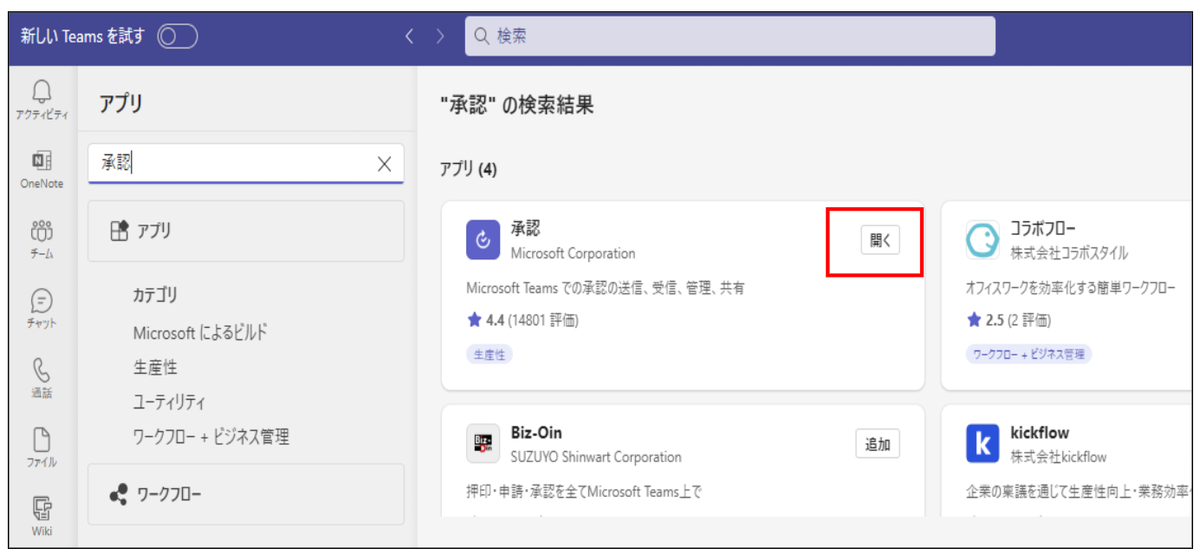The width and height of the screenshot is (1200, 555).
Task: Open Wiki in the sidebar
Action: (x=42, y=508)
